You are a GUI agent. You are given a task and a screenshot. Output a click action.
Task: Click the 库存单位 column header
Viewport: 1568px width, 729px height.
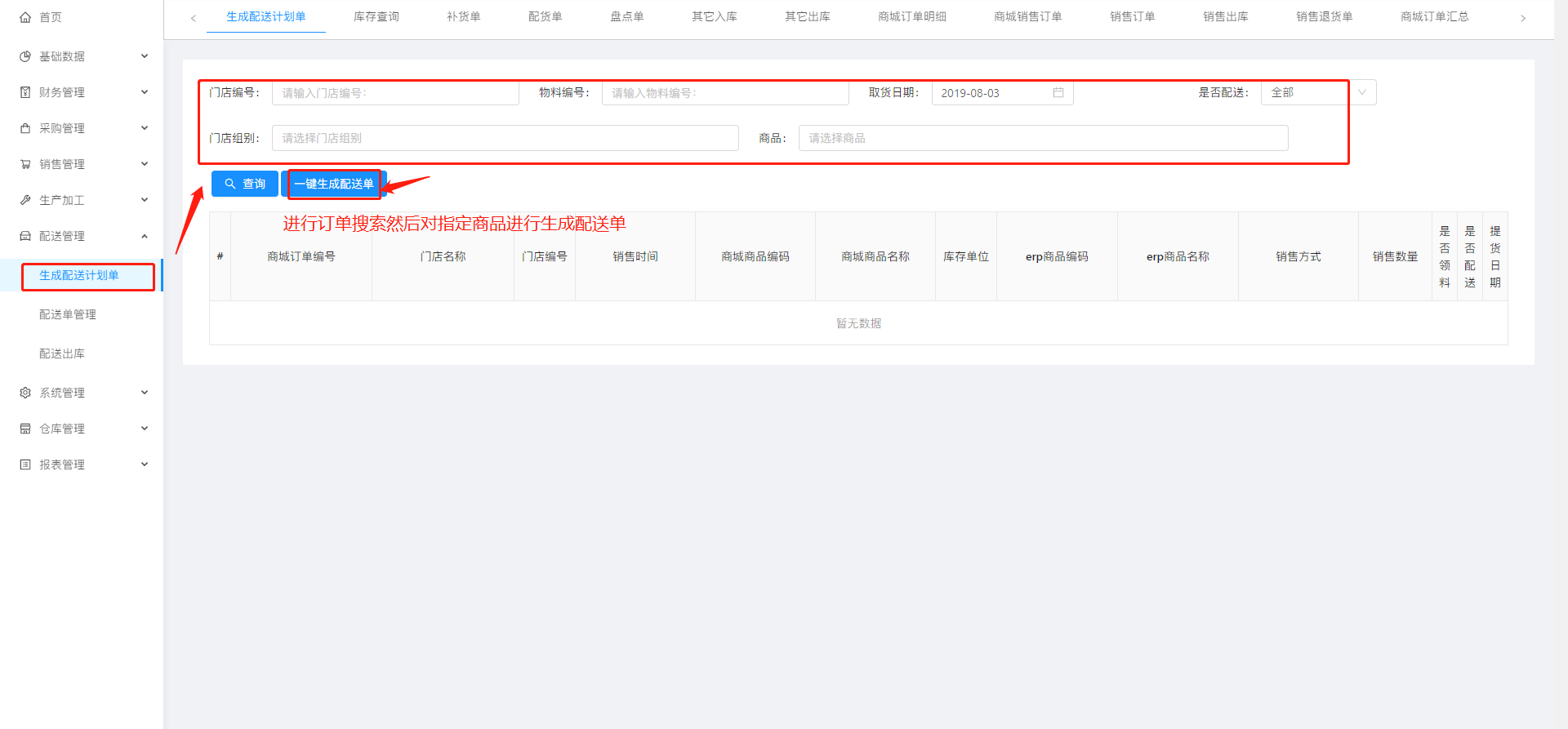[x=966, y=256]
